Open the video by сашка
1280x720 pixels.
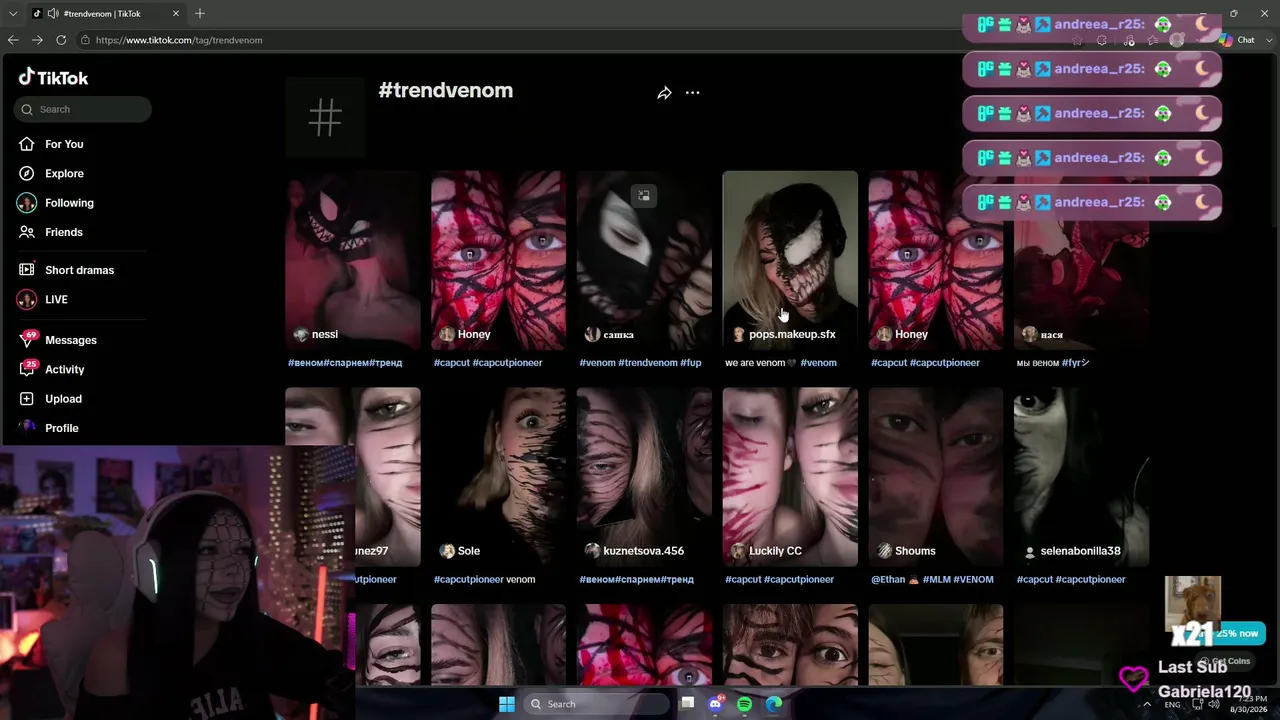tap(644, 260)
